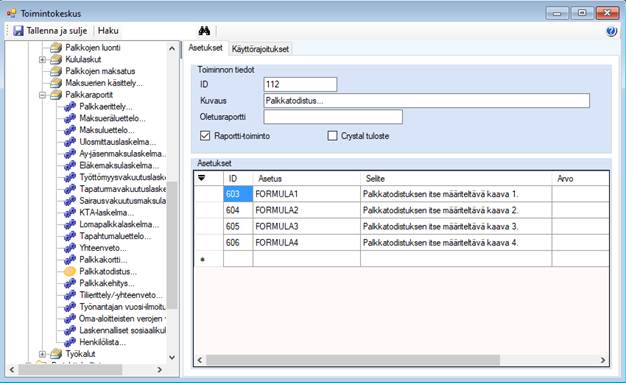Screen dimensions: 626x383
Task: Click the Kululaskut folder icon
Action: 56,60
